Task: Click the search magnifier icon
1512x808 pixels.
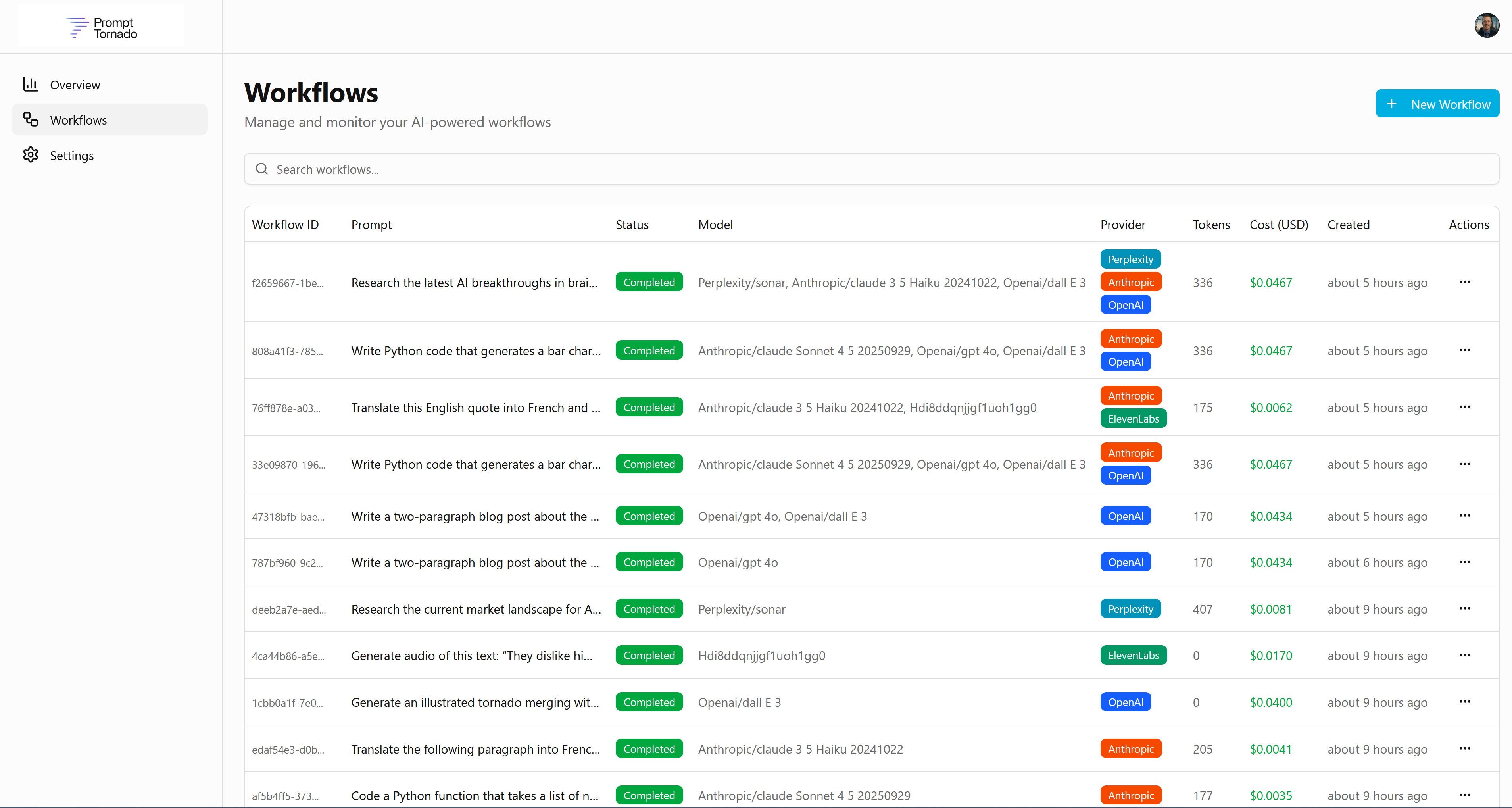Action: pos(262,169)
